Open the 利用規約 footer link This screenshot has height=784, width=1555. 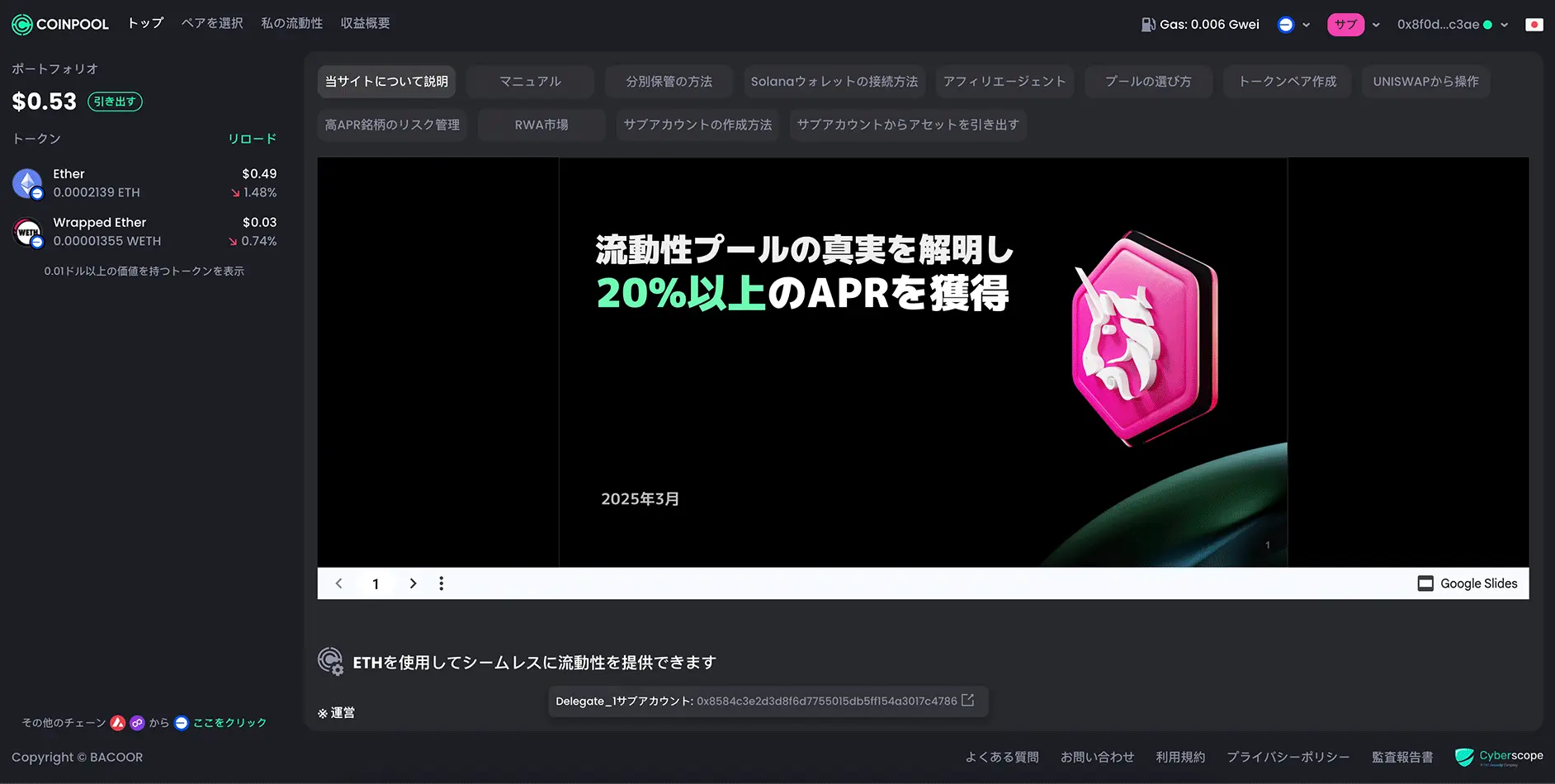coord(1180,757)
